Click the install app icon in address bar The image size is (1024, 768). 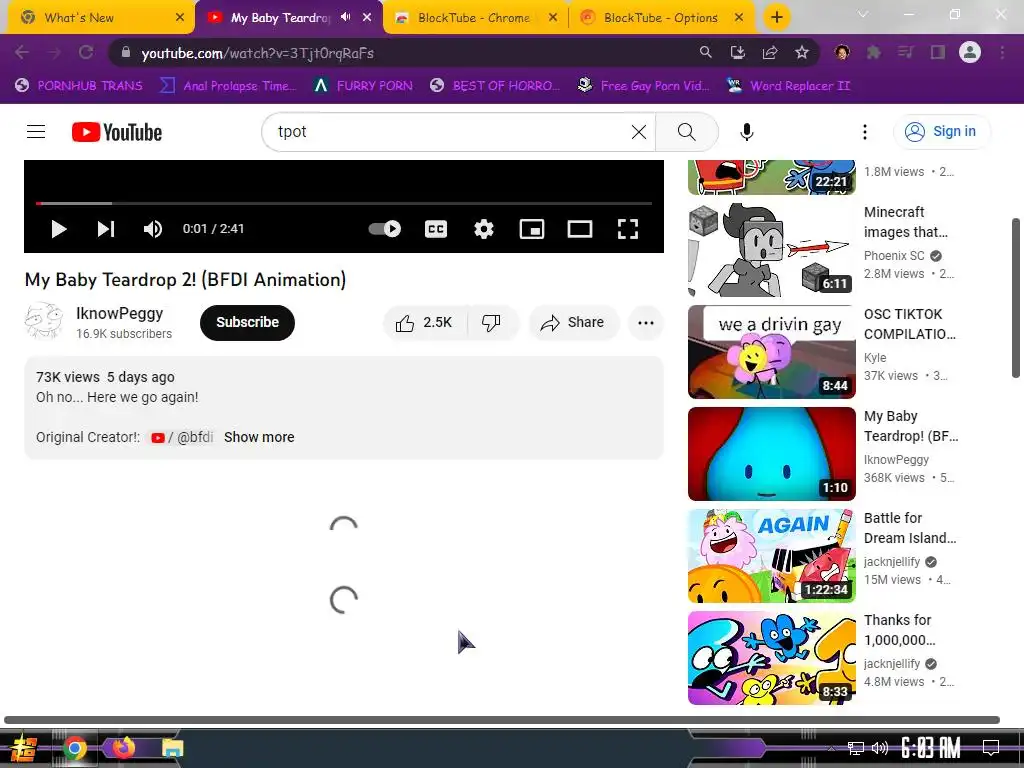[x=737, y=53]
